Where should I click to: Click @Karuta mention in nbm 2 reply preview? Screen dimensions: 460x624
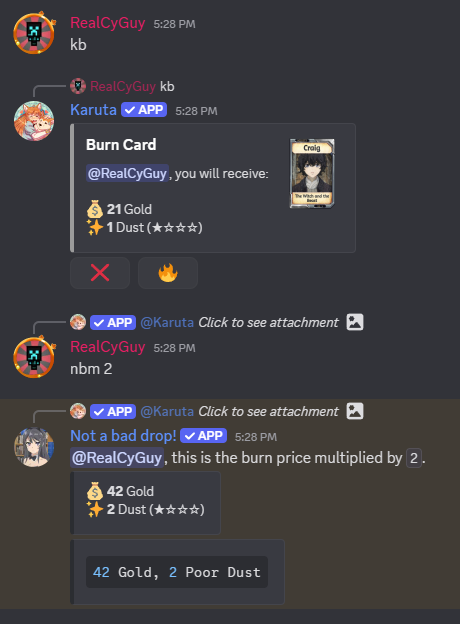point(167,322)
